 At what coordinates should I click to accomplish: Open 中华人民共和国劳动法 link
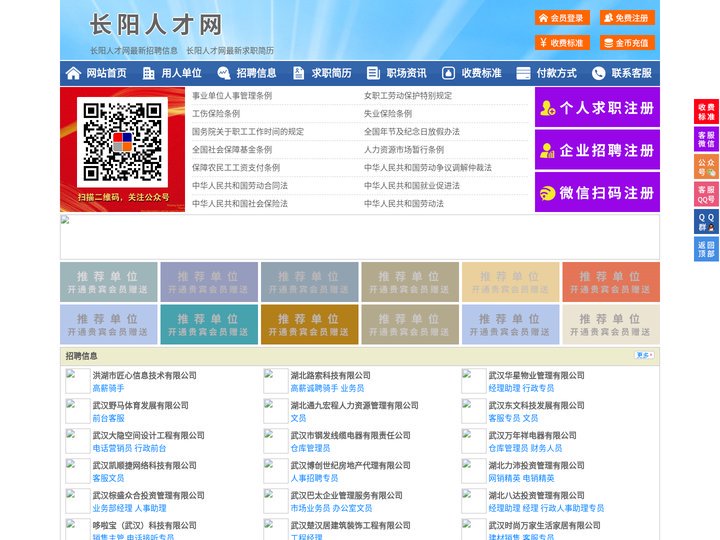pos(404,203)
